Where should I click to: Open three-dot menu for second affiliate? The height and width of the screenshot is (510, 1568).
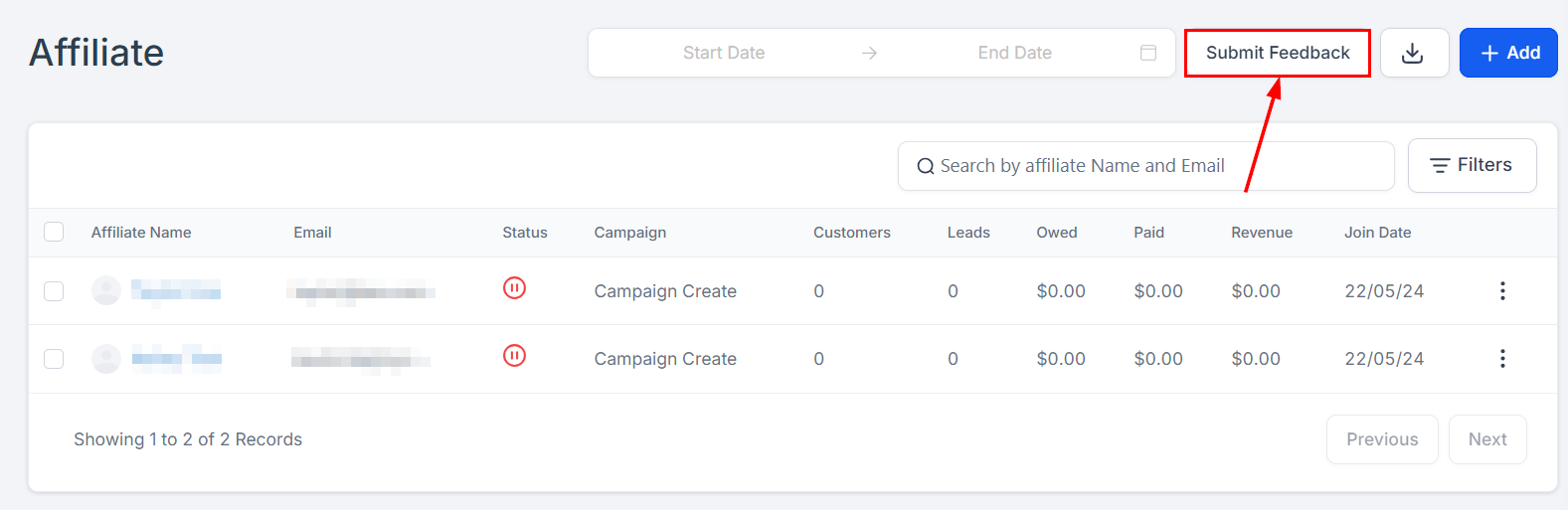pyautogui.click(x=1502, y=358)
